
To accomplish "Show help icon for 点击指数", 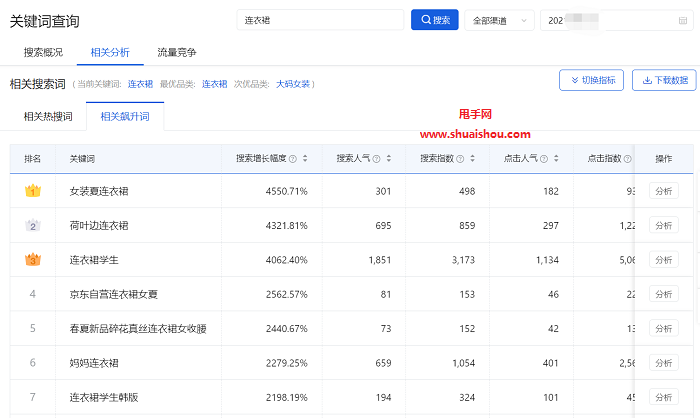I will click(x=628, y=159).
